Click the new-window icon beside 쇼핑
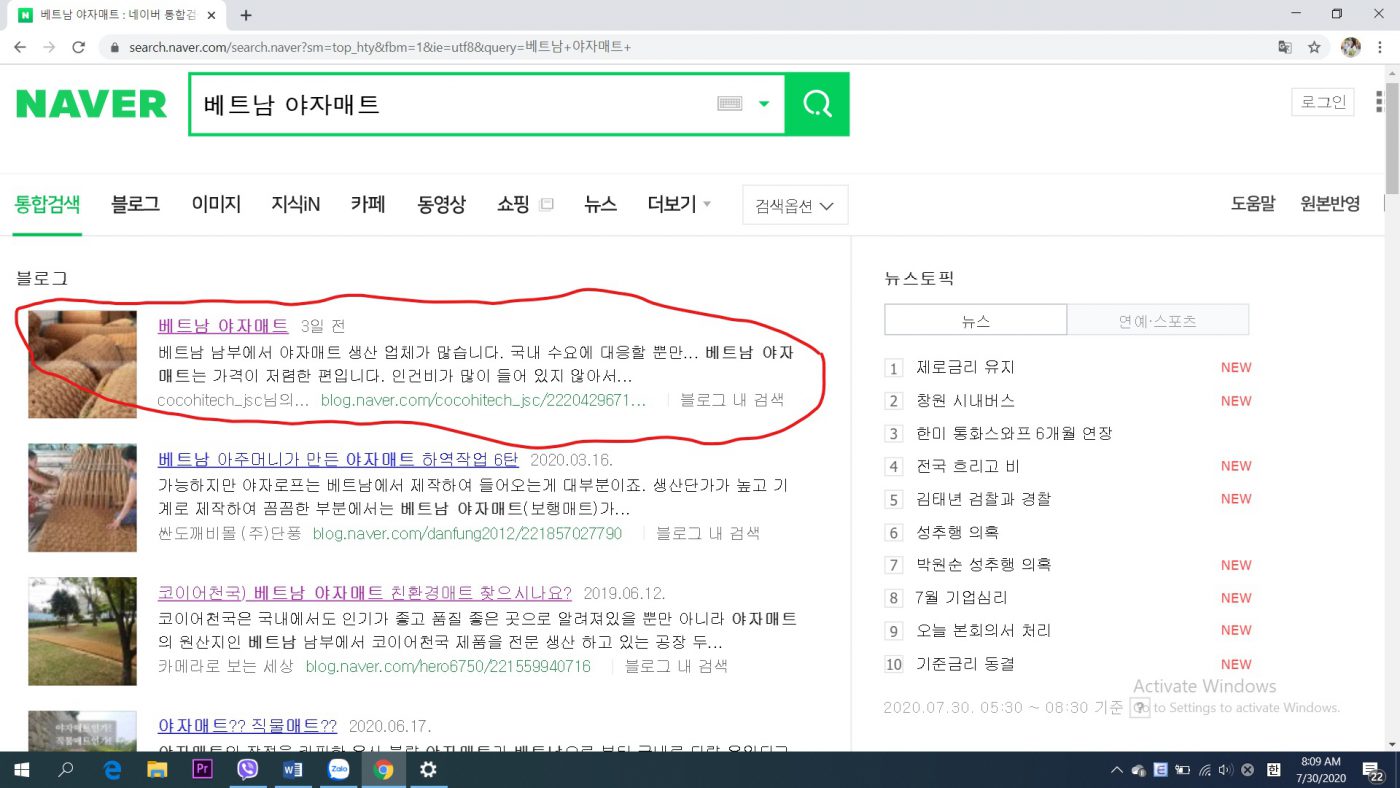 [546, 205]
